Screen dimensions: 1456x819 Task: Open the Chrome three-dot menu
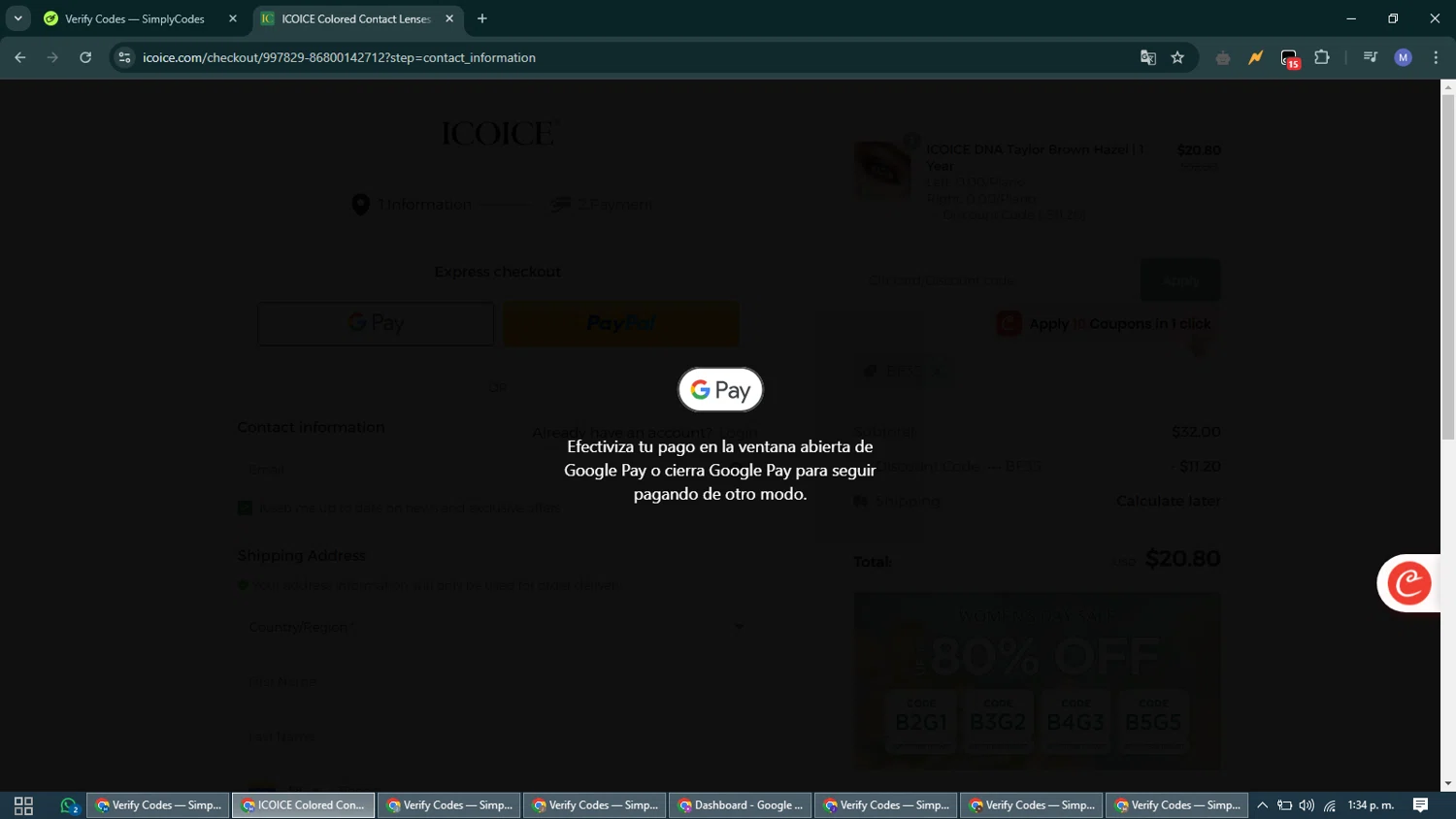tap(1436, 57)
